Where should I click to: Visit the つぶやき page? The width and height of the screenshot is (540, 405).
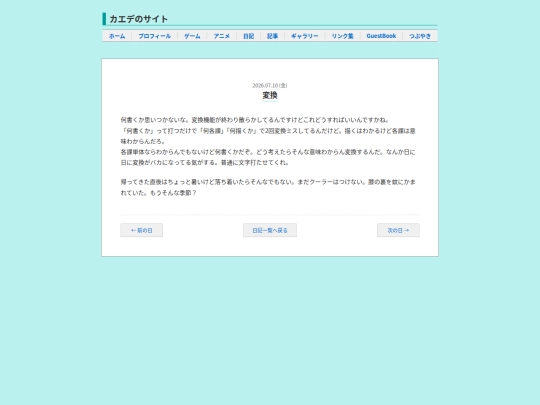(x=420, y=36)
